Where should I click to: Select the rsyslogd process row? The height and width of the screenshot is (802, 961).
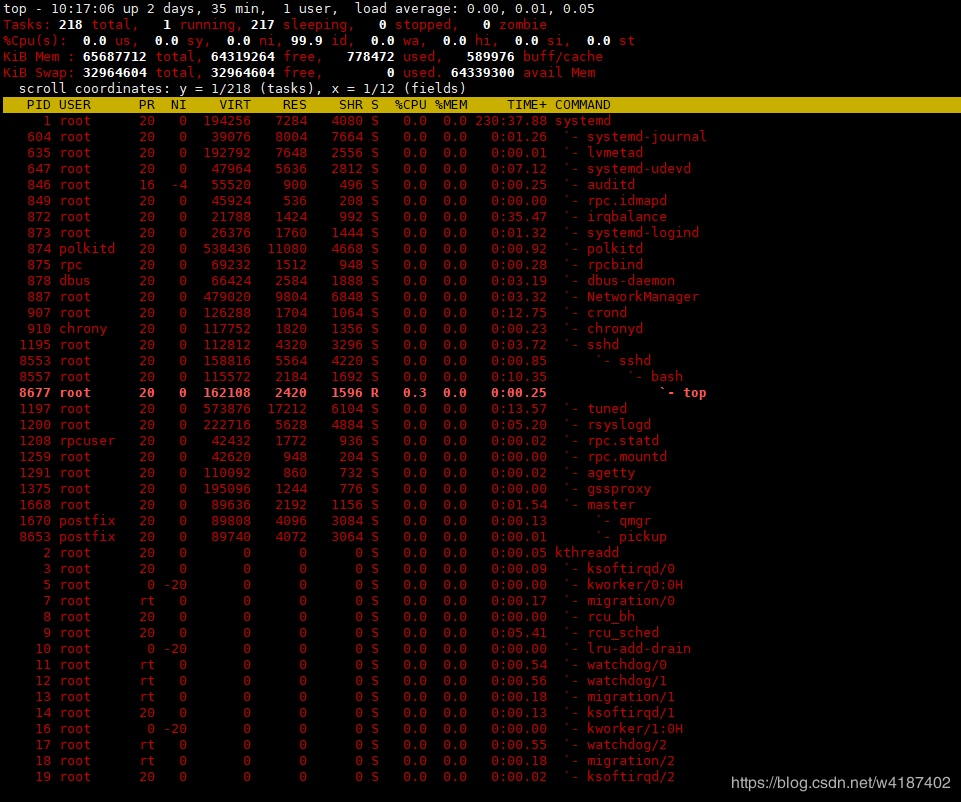tap(618, 425)
